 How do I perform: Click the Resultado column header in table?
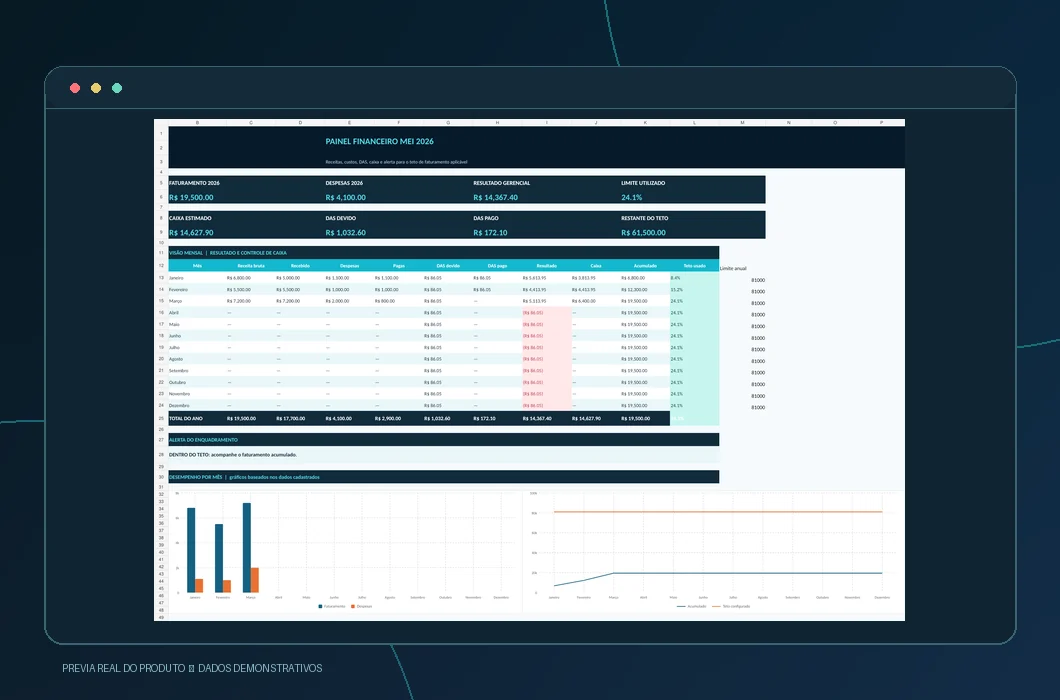point(546,266)
